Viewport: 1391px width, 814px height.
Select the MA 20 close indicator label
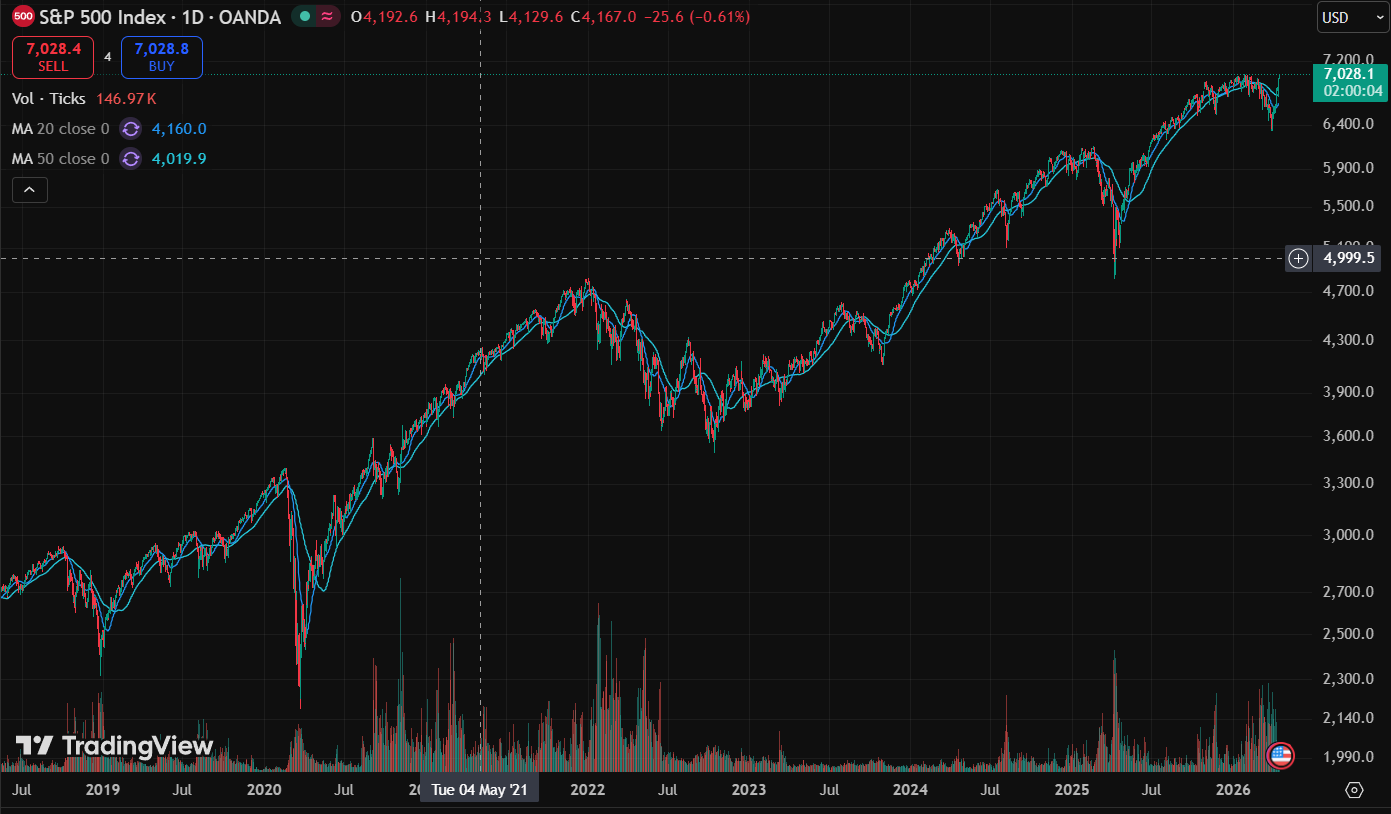coord(61,129)
